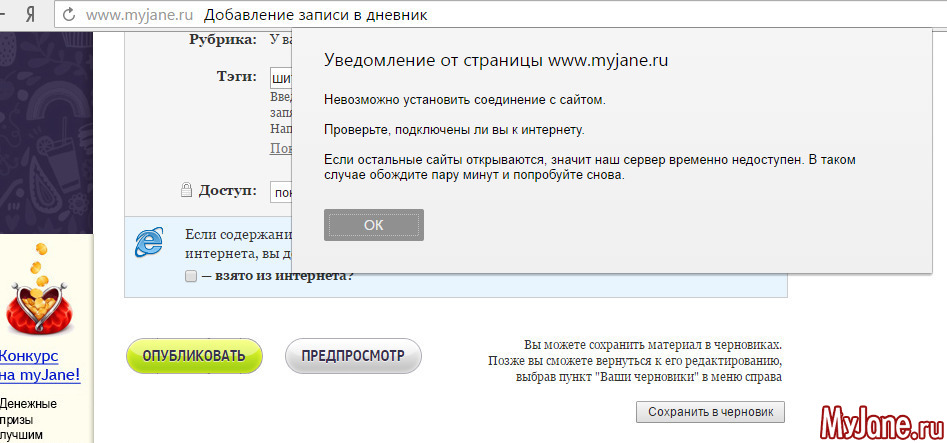Viewport: 947px width, 443px height.
Task: Click the padlock icon beside Доступ
Action: coord(186,190)
